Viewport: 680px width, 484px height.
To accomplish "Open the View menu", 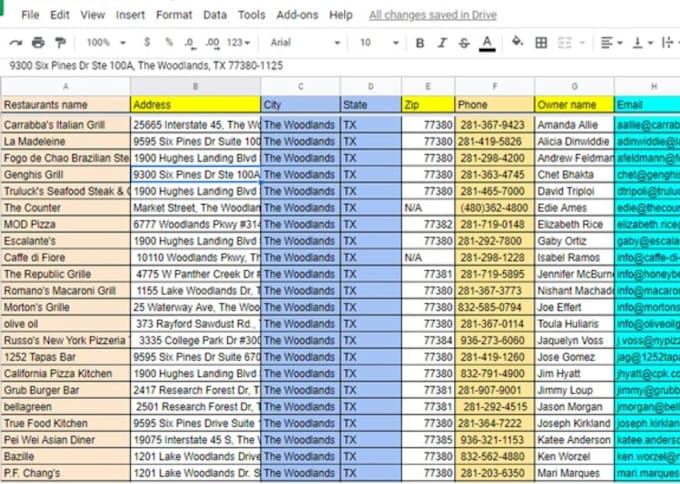I will coord(92,15).
